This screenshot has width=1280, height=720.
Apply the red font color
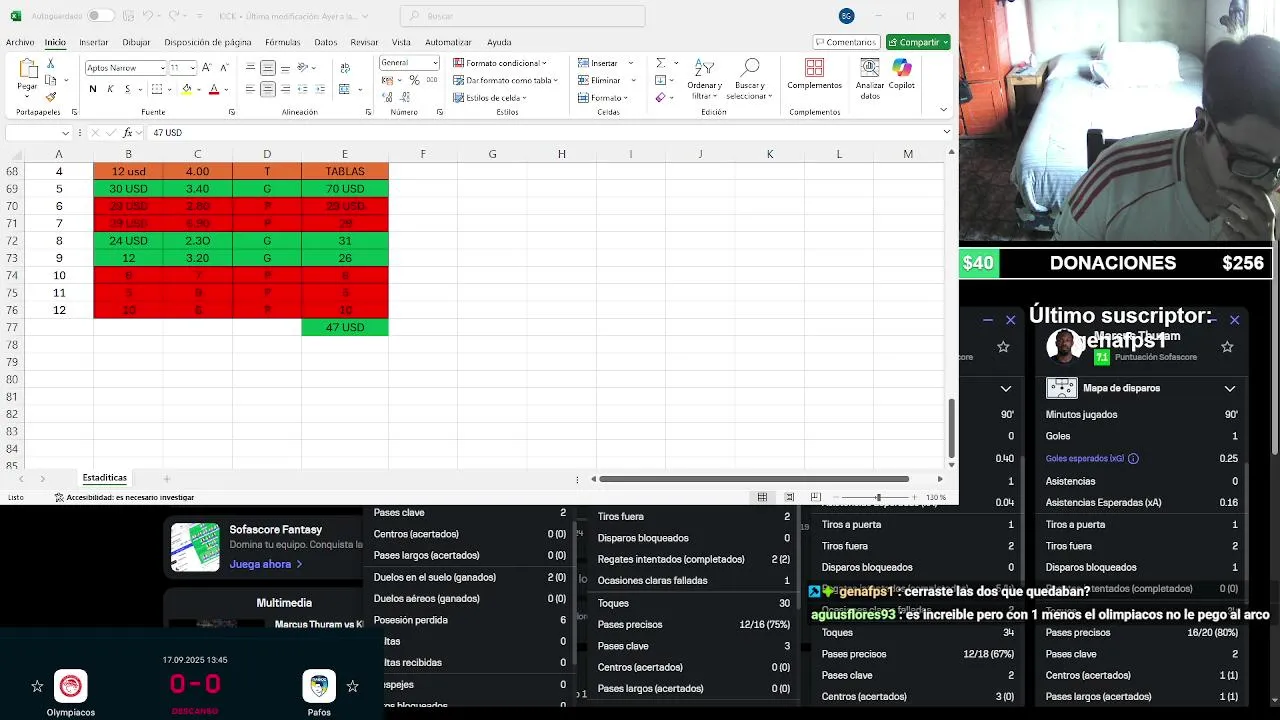tap(213, 89)
